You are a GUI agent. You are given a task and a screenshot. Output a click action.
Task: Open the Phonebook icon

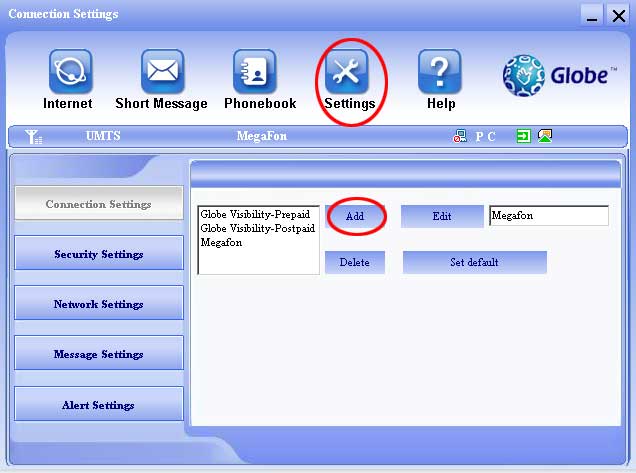(x=255, y=72)
